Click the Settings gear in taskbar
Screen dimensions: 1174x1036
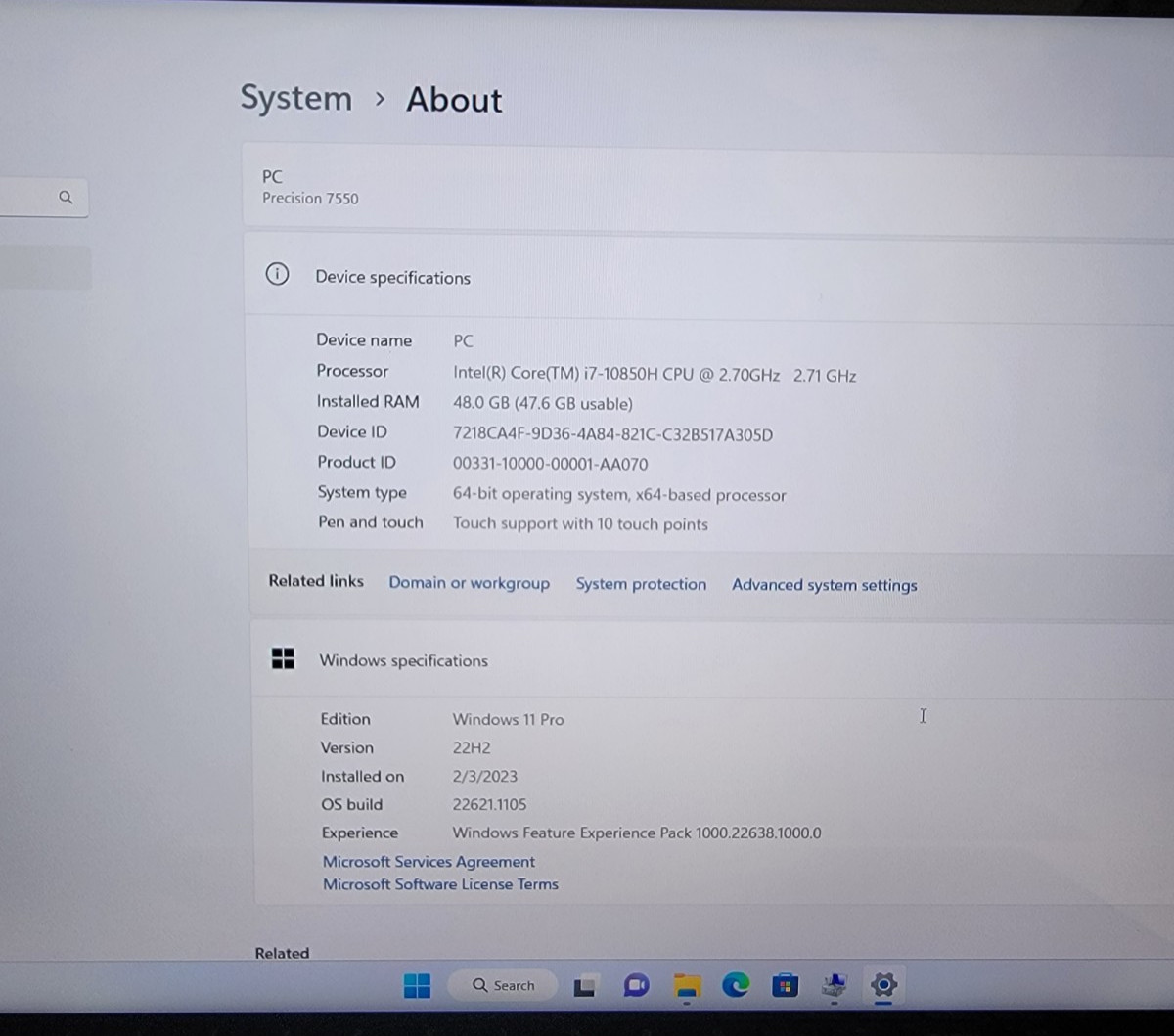tap(883, 985)
